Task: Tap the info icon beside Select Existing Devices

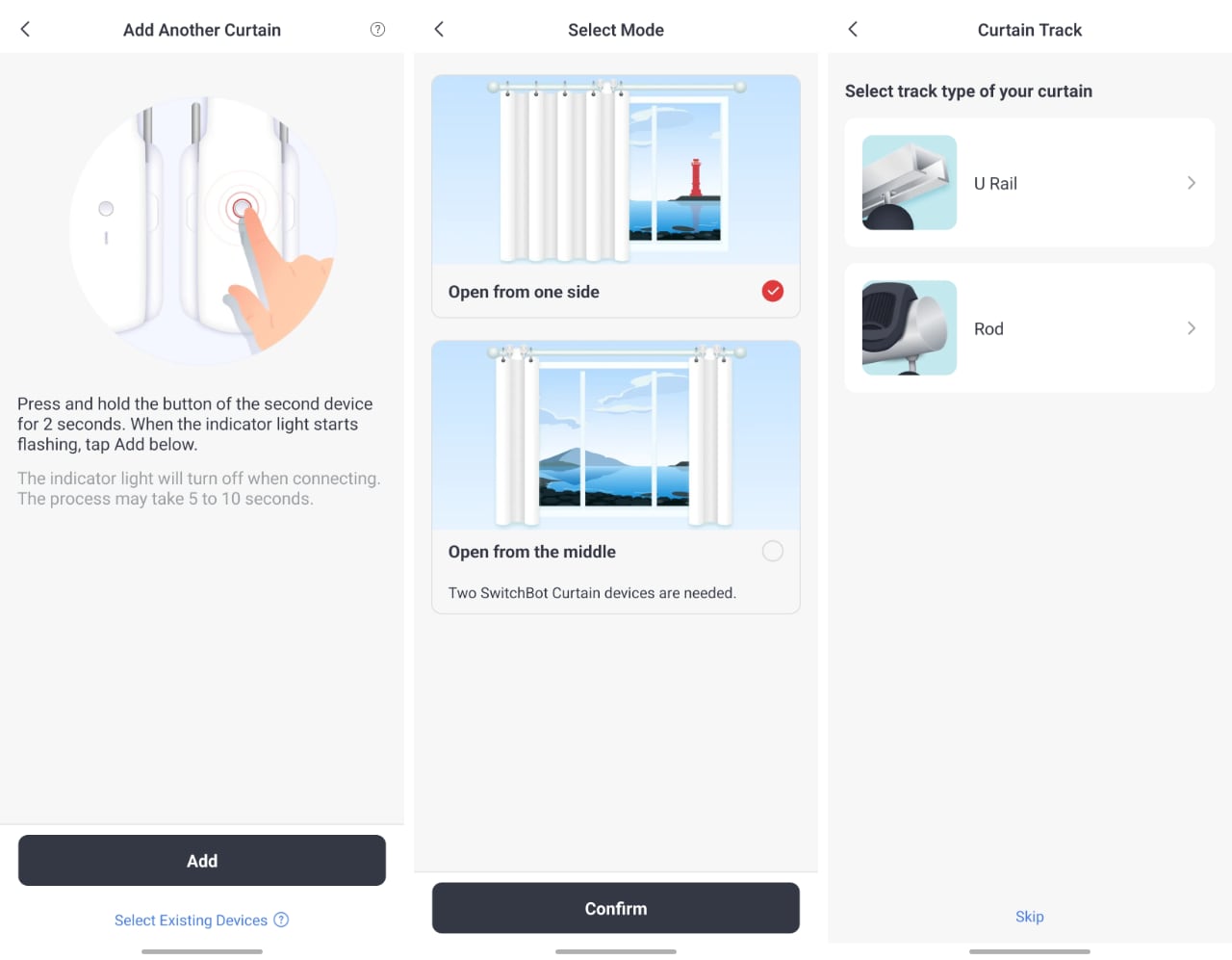Action: click(281, 920)
